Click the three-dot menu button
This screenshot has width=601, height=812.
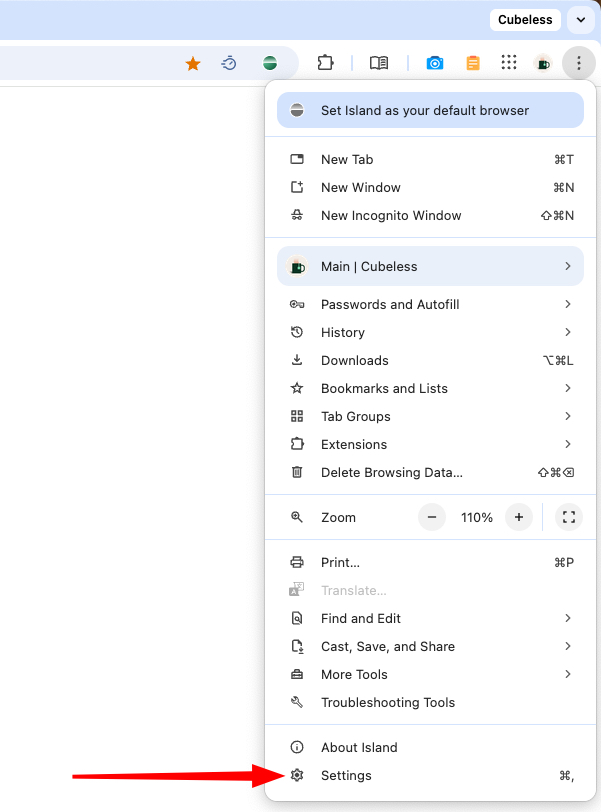579,63
